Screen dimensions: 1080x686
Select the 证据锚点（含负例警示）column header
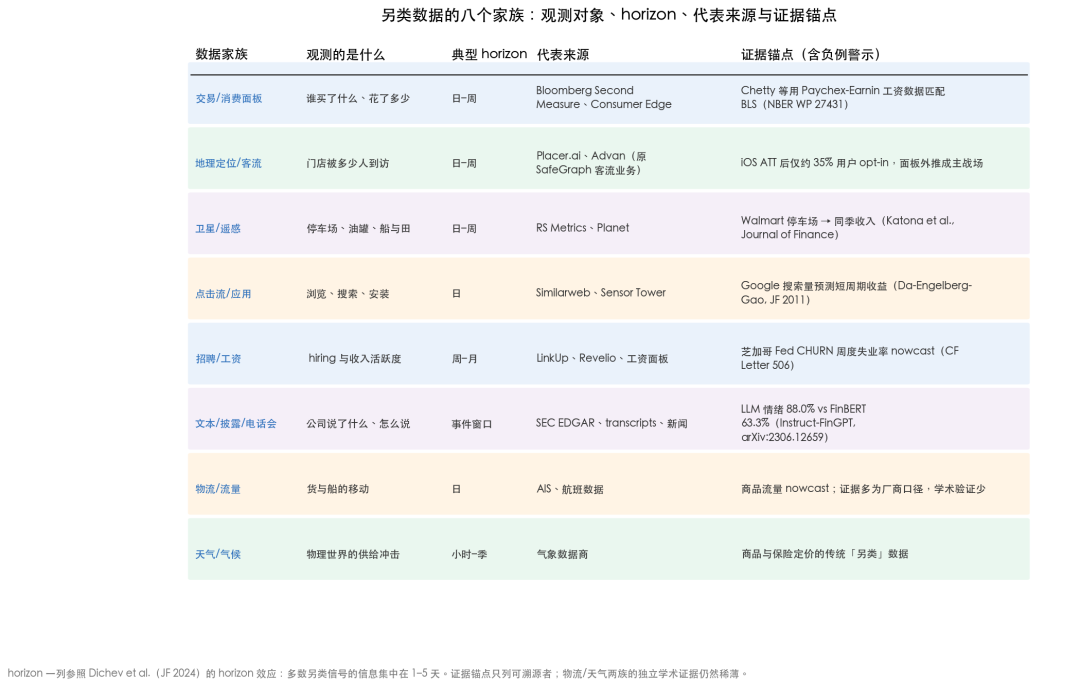811,54
